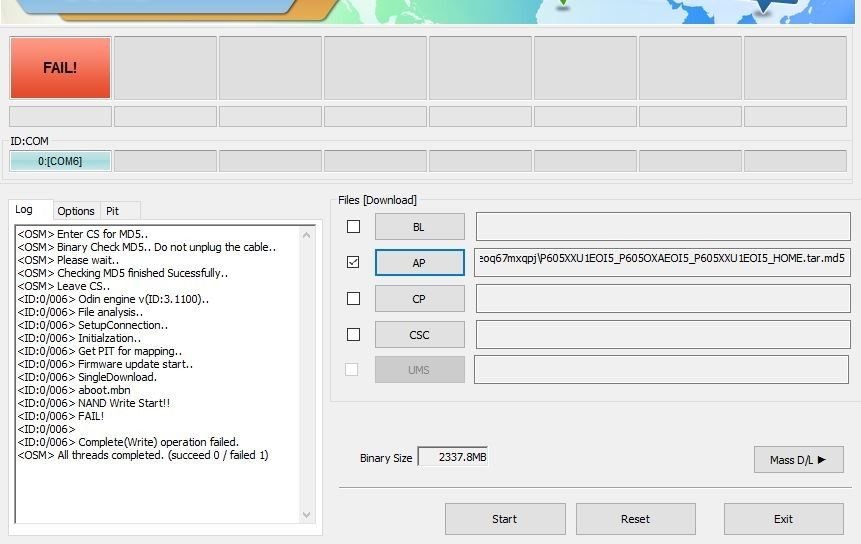Click the red FAIL! status box
Screen dimensions: 861x544
pos(60,68)
